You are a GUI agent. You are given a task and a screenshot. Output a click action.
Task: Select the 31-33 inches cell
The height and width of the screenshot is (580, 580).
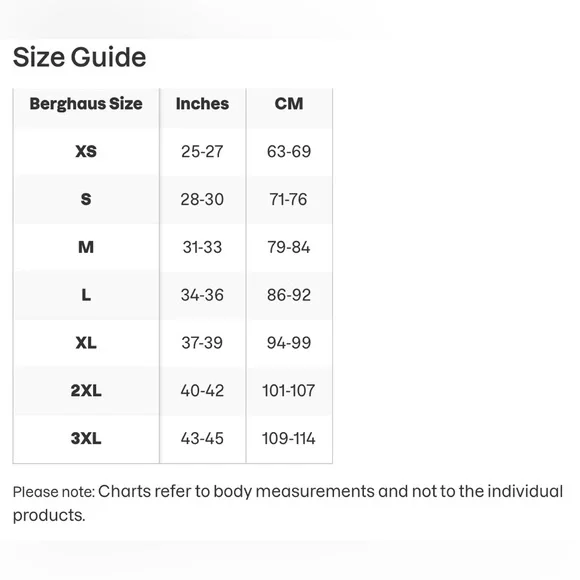pyautogui.click(x=202, y=247)
